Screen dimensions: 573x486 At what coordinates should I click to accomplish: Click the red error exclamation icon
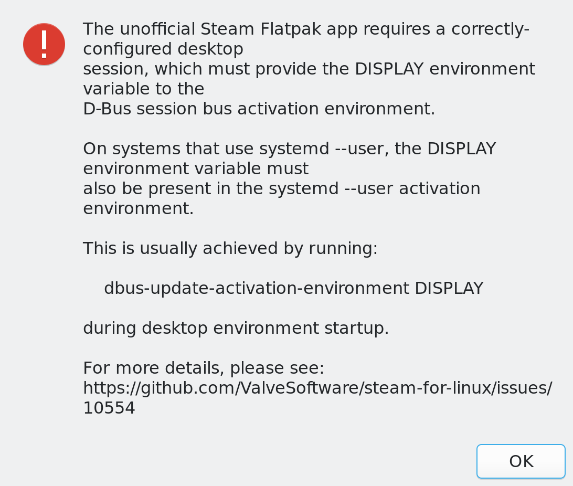(44, 44)
